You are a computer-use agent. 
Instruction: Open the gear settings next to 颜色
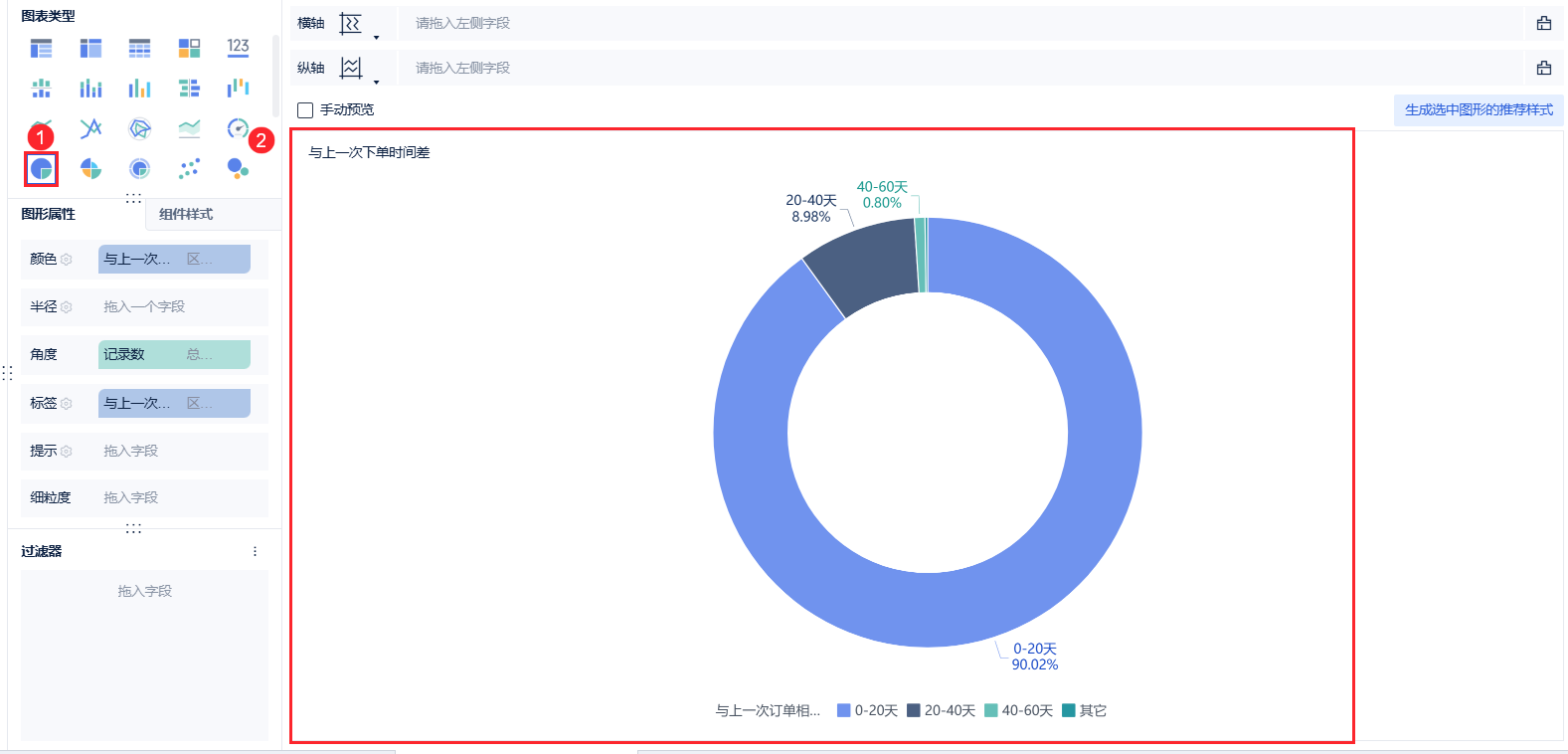tap(67, 259)
